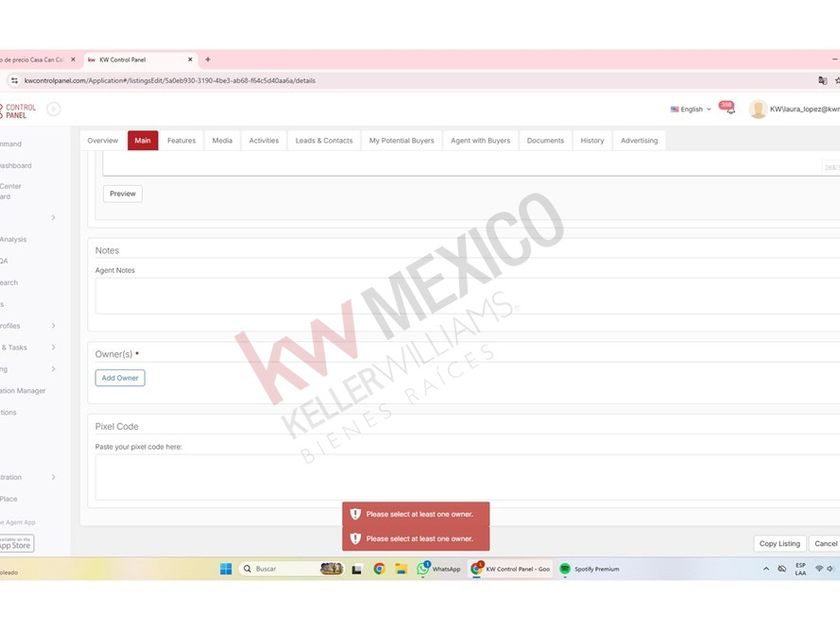Open the notifications bell icon
This screenshot has width=840, height=630.
tap(728, 108)
